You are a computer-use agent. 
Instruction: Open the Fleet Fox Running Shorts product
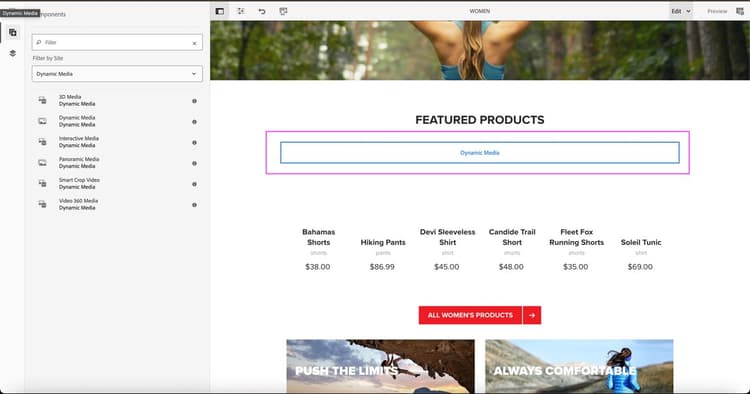click(576, 237)
